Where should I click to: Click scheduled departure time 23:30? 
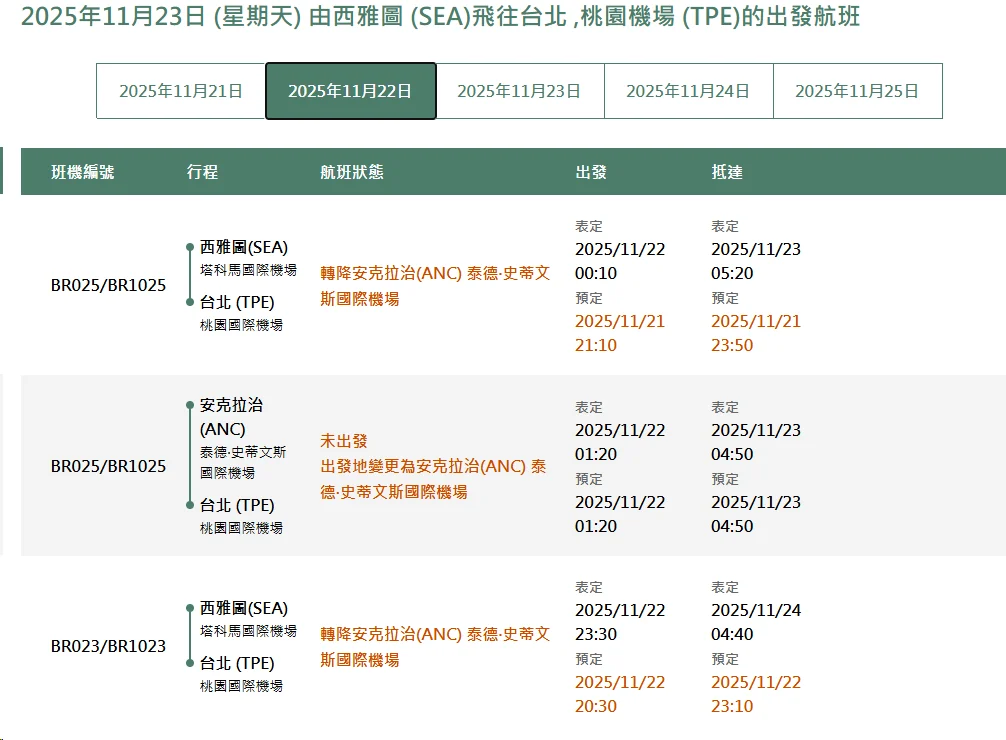pyautogui.click(x=596, y=634)
